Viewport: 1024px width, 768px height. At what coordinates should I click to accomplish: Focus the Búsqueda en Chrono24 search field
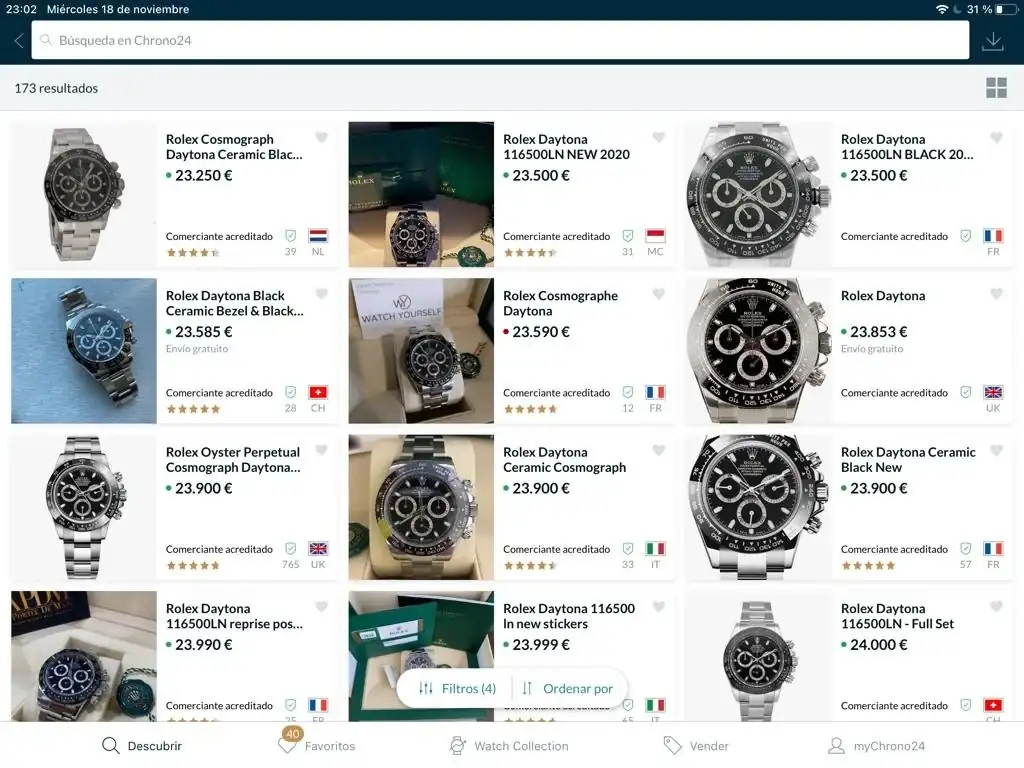pos(500,40)
